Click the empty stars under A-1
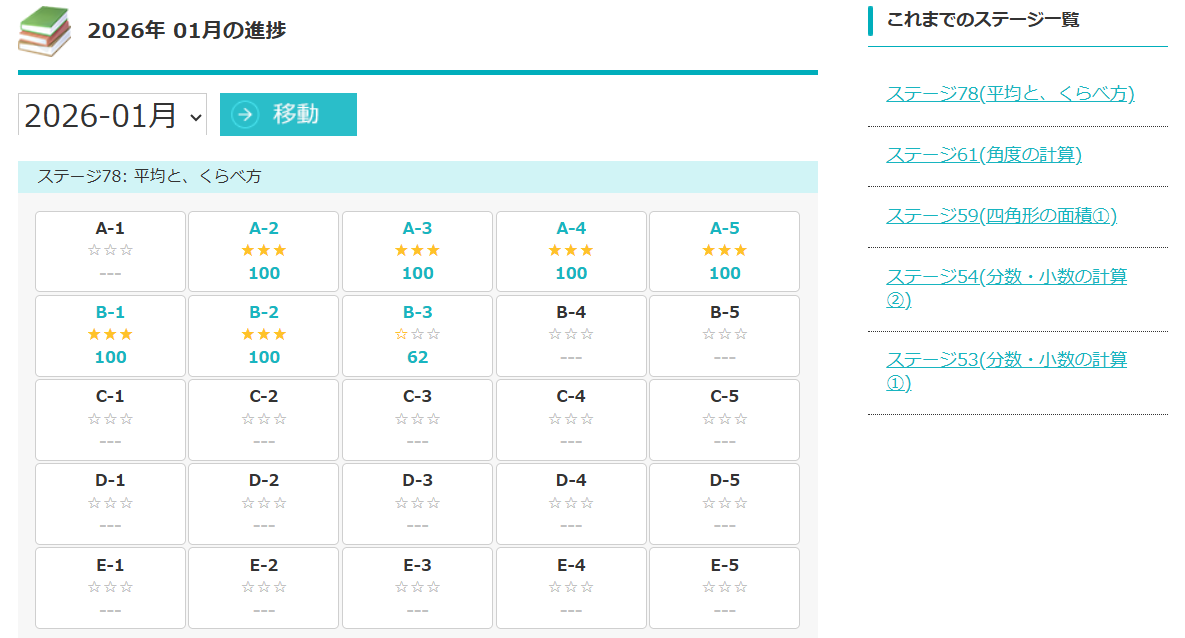The image size is (1185, 638). click(110, 250)
